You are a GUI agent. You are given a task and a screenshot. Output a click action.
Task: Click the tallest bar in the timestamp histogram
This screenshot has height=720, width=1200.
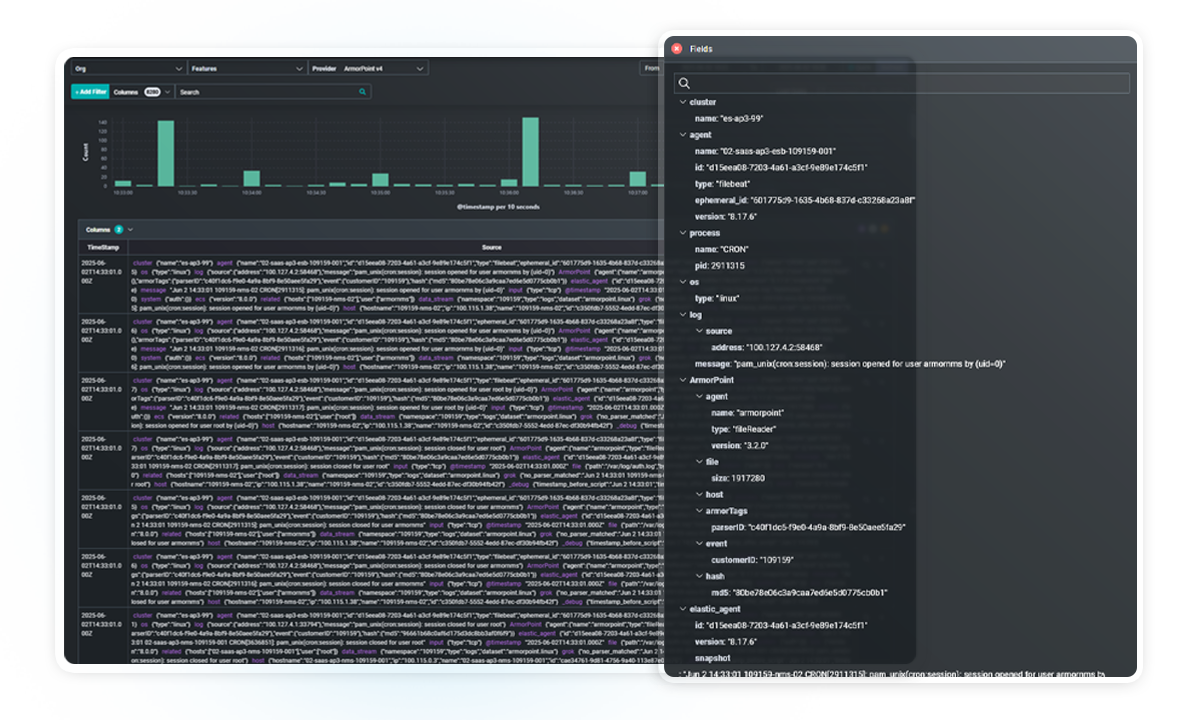click(x=532, y=150)
